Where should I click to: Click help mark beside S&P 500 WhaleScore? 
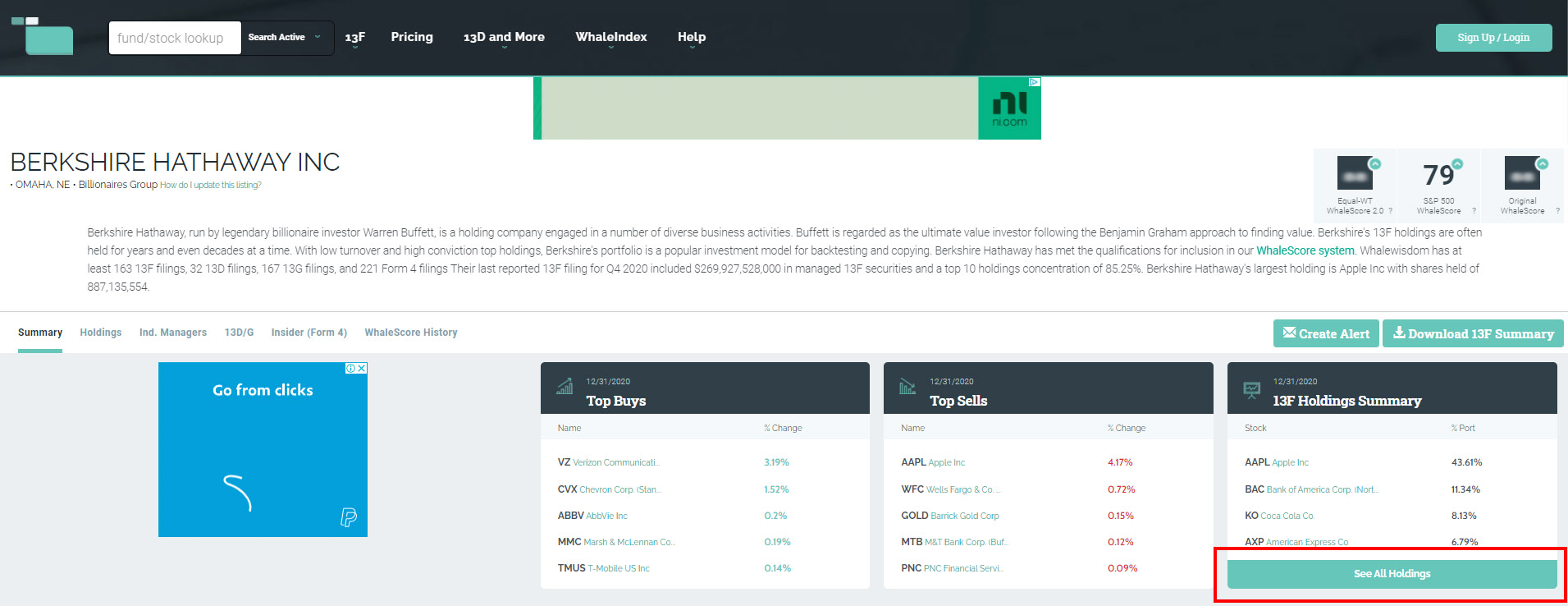click(x=1474, y=211)
